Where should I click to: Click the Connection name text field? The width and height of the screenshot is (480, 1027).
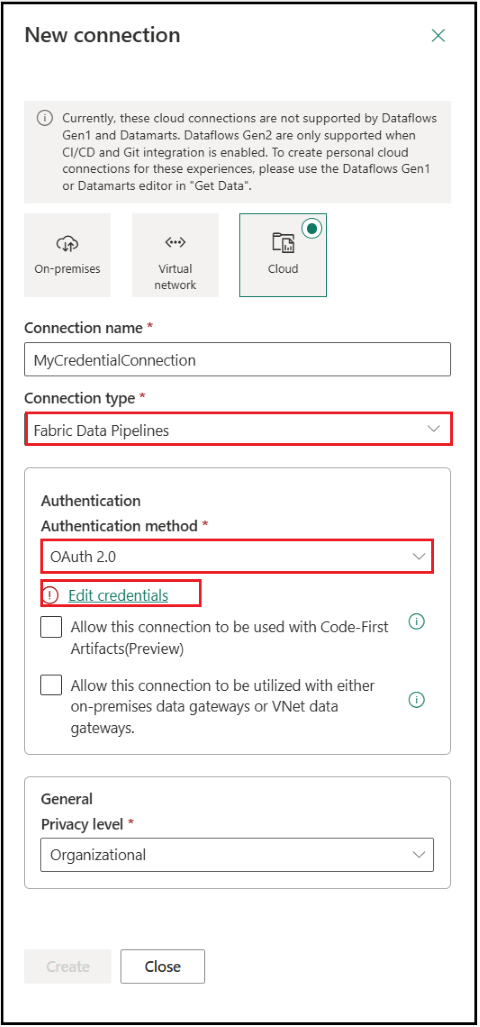238,360
